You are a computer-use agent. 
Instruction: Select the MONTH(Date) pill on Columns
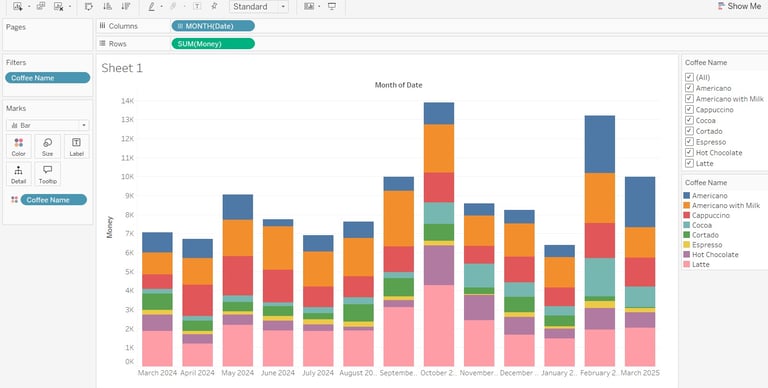213,26
